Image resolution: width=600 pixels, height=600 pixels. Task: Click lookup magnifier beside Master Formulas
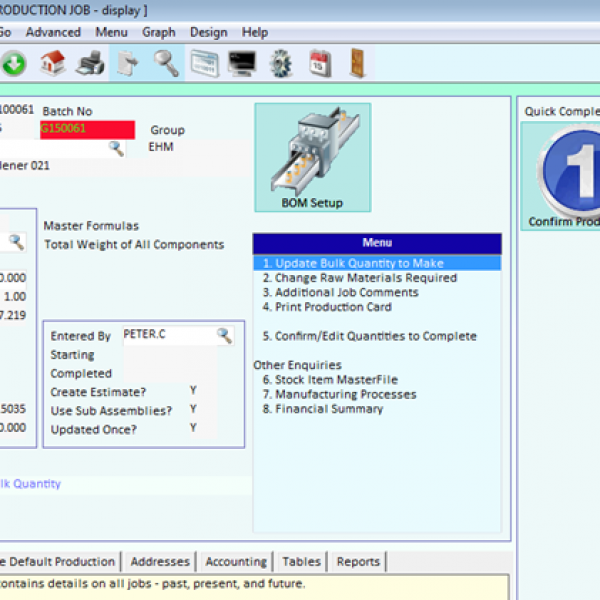16,242
